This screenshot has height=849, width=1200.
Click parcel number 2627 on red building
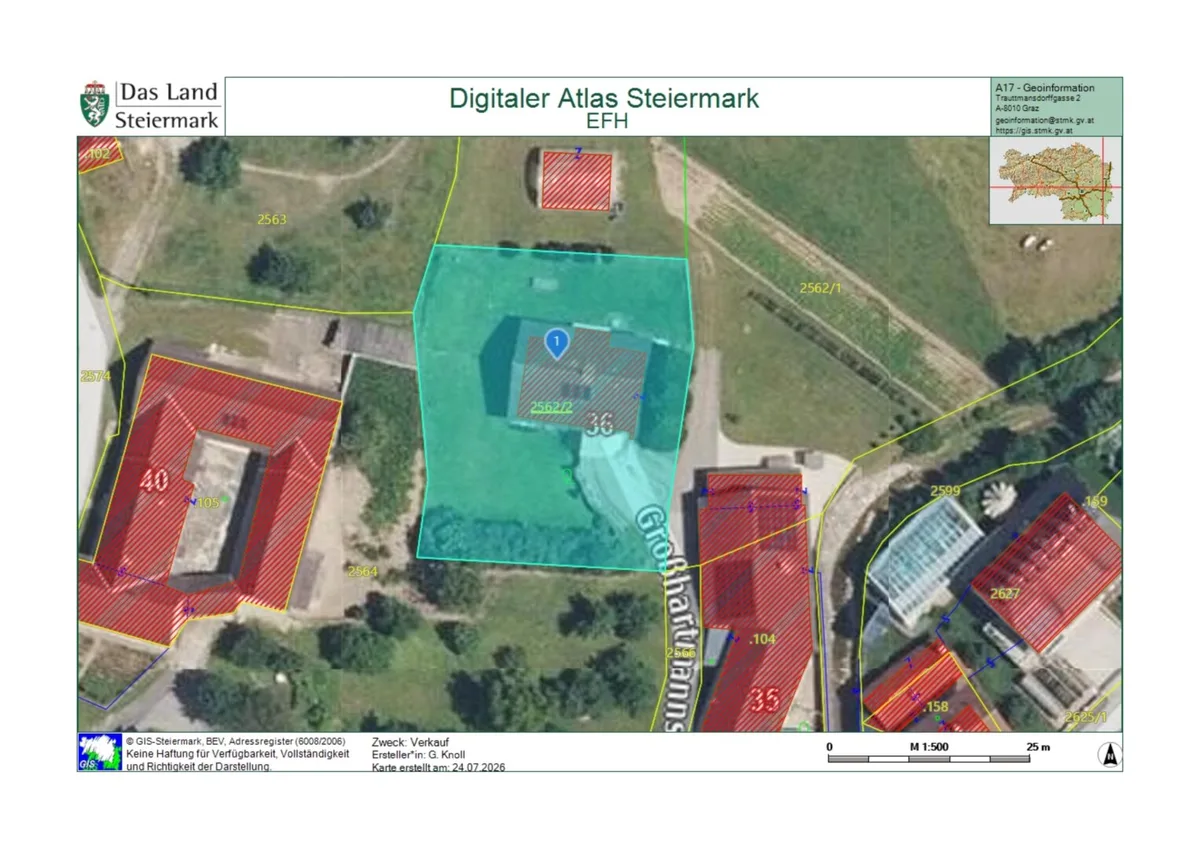coord(1005,594)
